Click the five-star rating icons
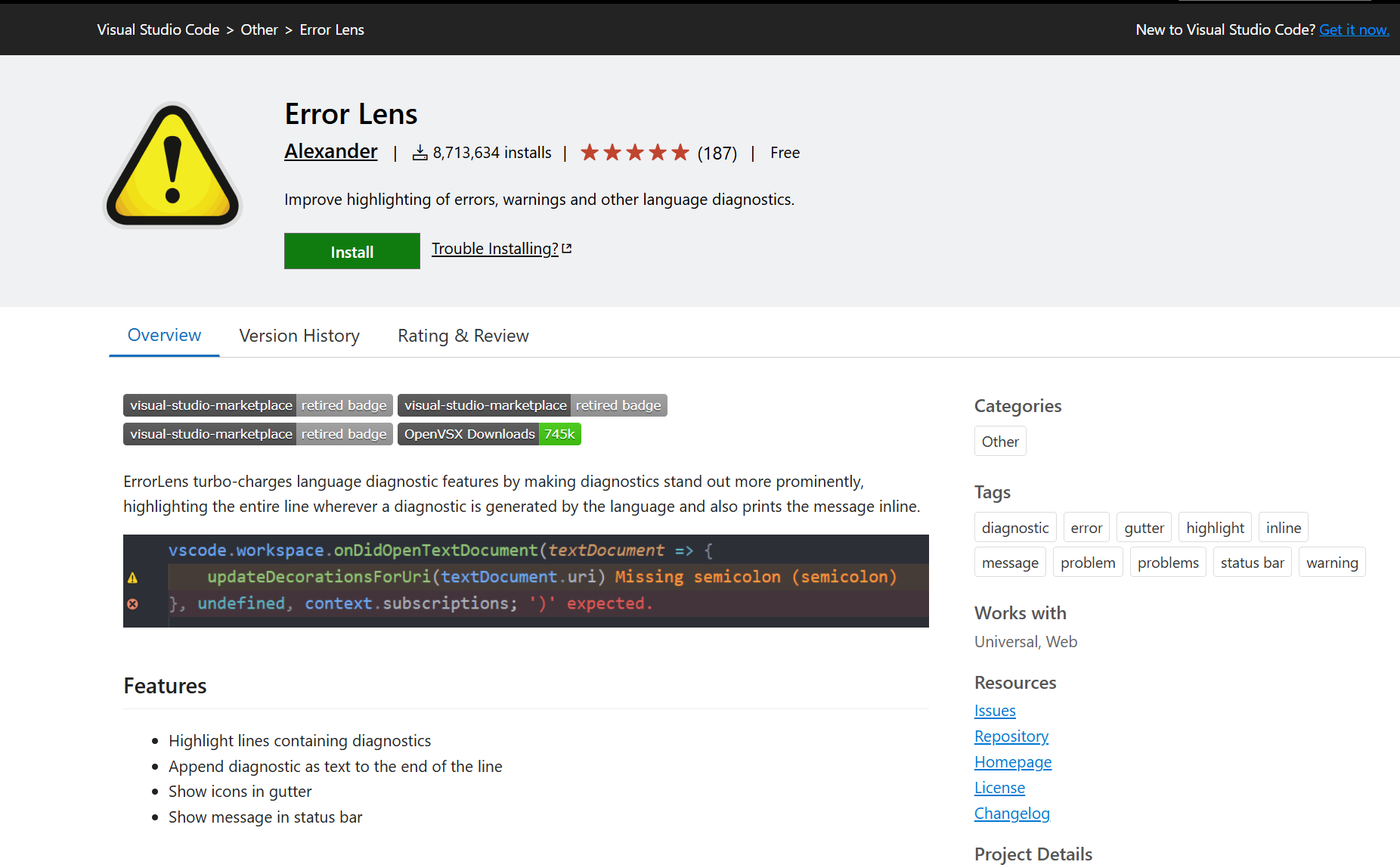Screen dimensions: 1400x868 [635, 153]
